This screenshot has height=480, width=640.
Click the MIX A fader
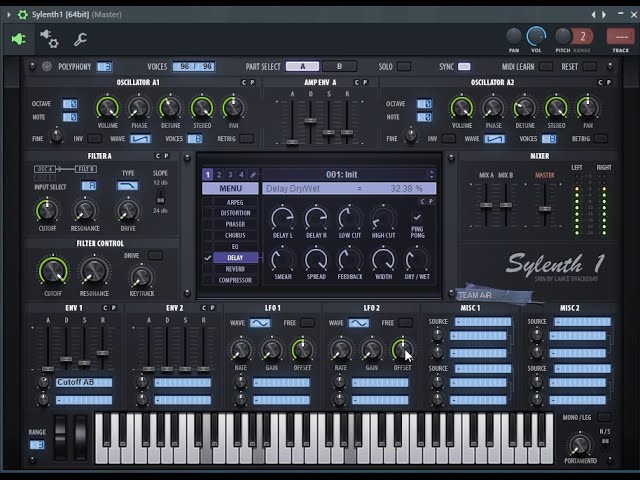[x=486, y=205]
